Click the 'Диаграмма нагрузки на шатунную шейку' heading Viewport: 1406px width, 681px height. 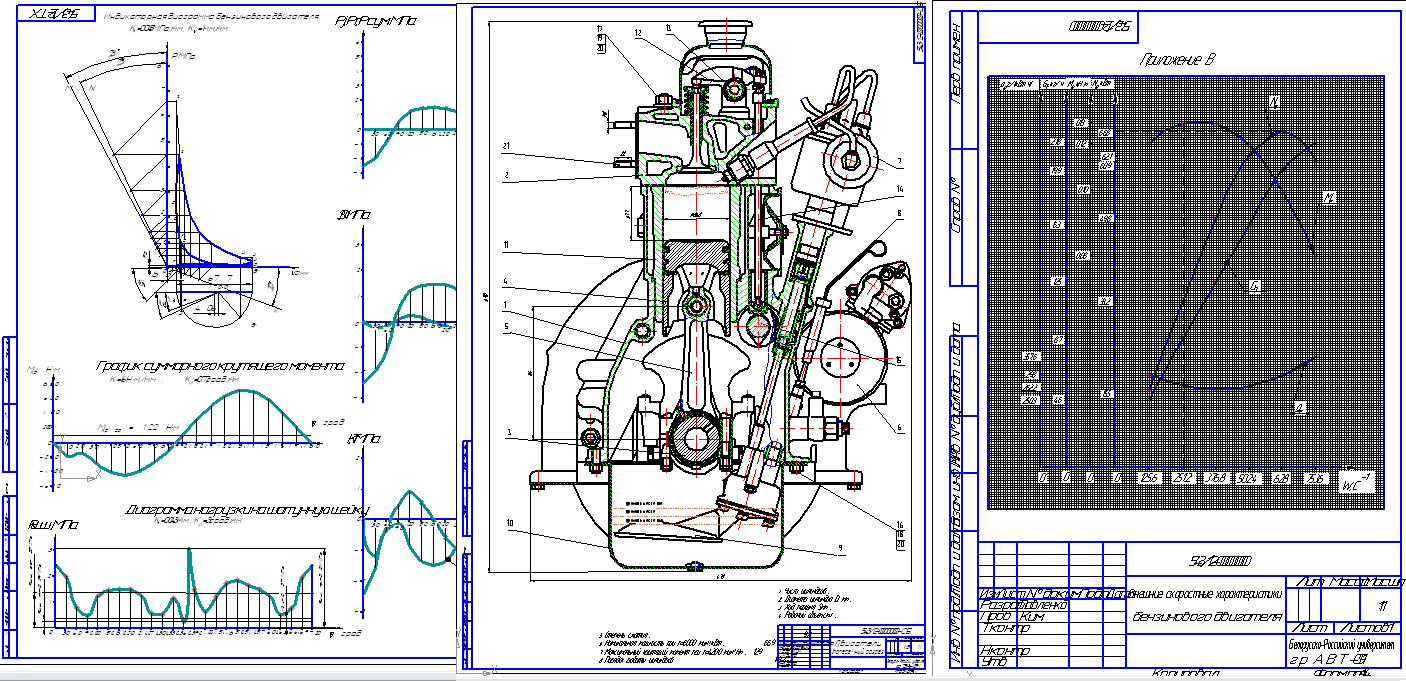[x=248, y=510]
